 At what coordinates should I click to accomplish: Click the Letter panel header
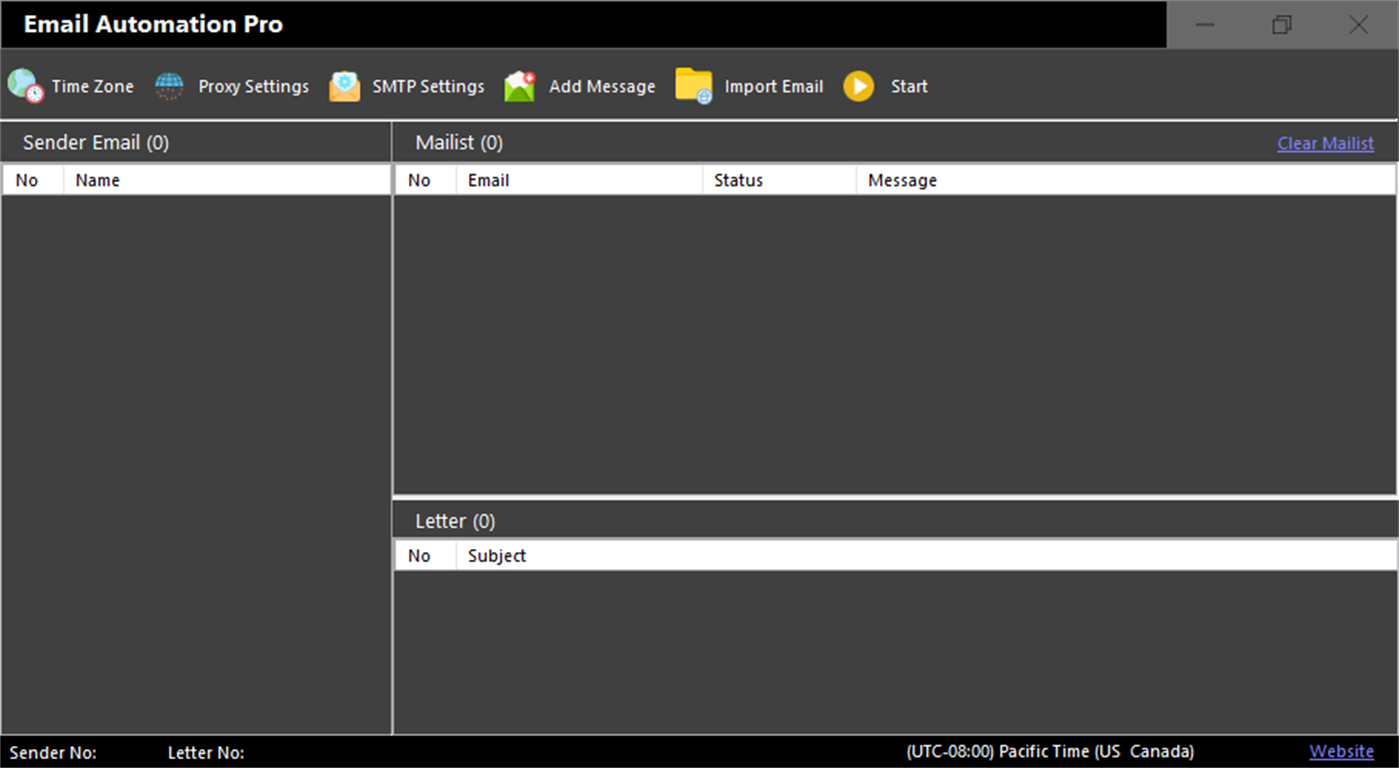(455, 520)
